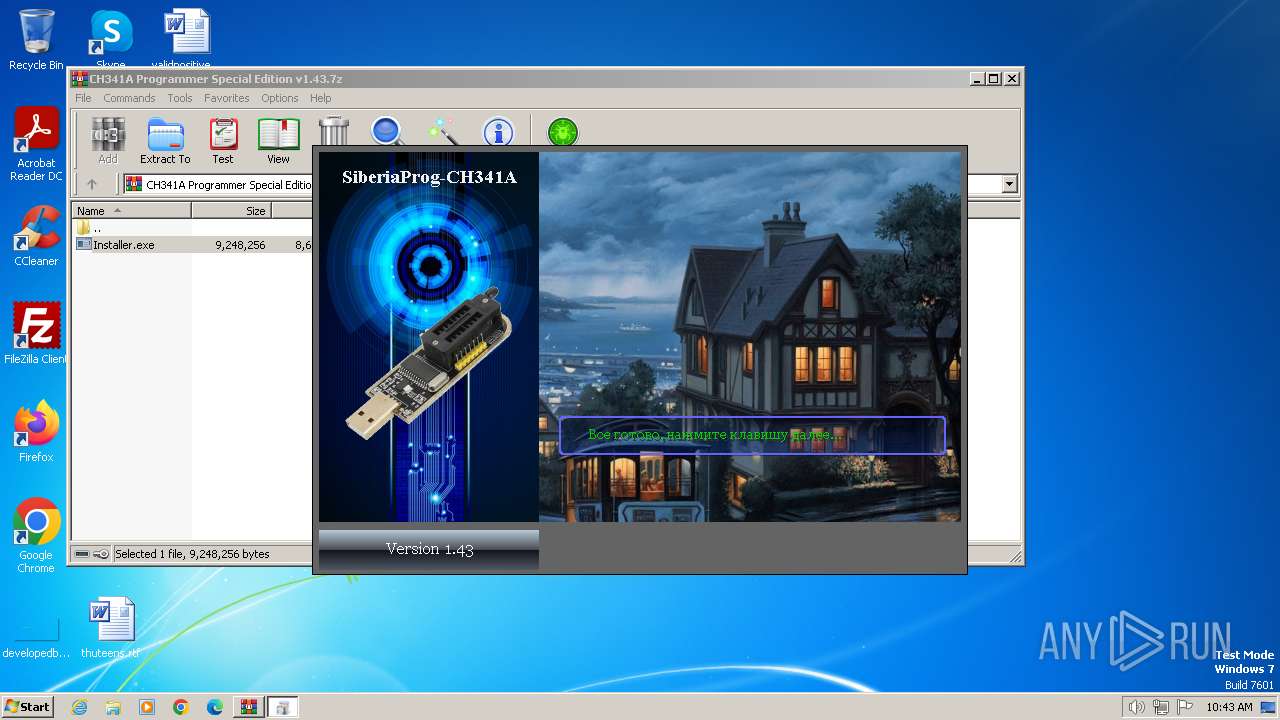Open the Tools menu
This screenshot has height=720, width=1280.
180,98
